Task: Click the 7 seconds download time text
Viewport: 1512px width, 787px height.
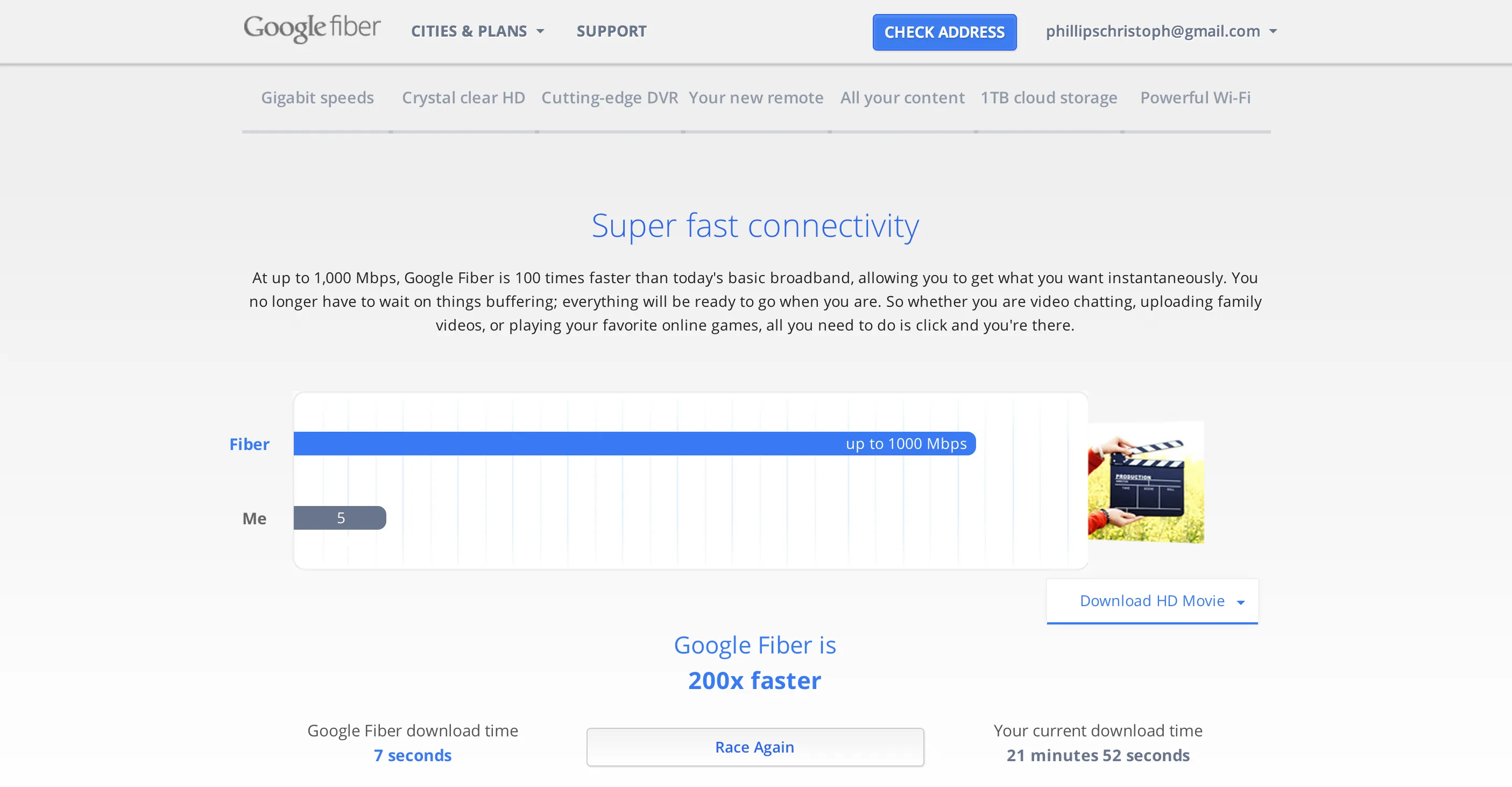Action: click(413, 756)
